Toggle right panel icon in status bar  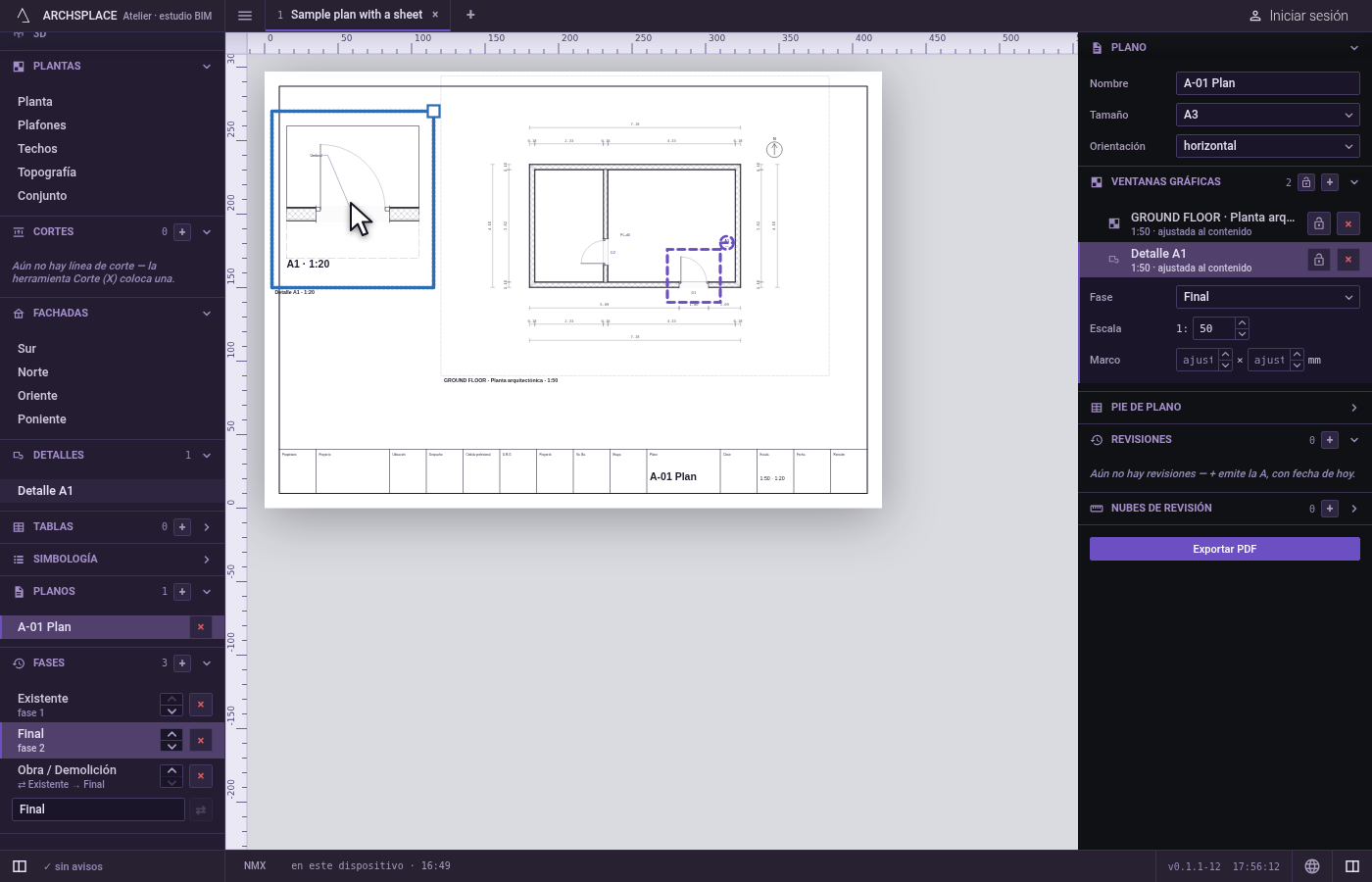1352,866
